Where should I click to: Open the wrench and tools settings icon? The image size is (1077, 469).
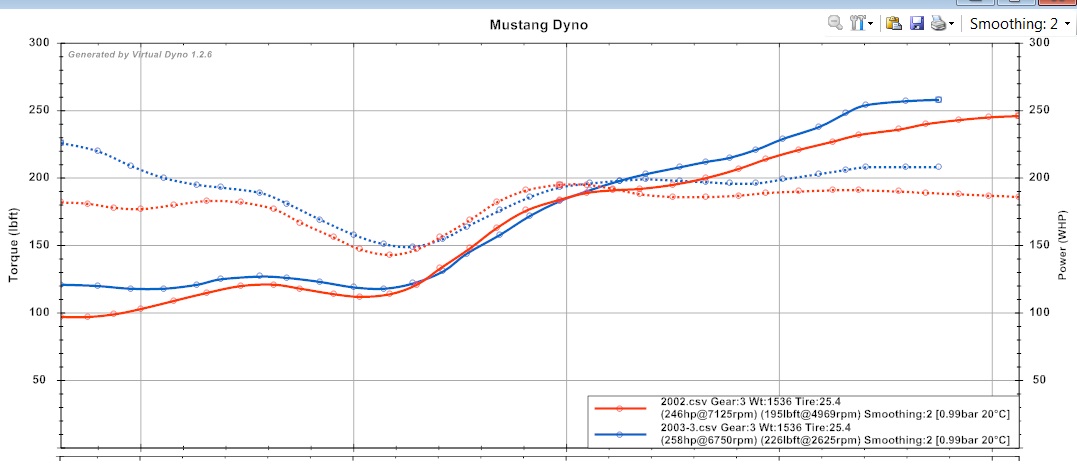click(x=858, y=23)
